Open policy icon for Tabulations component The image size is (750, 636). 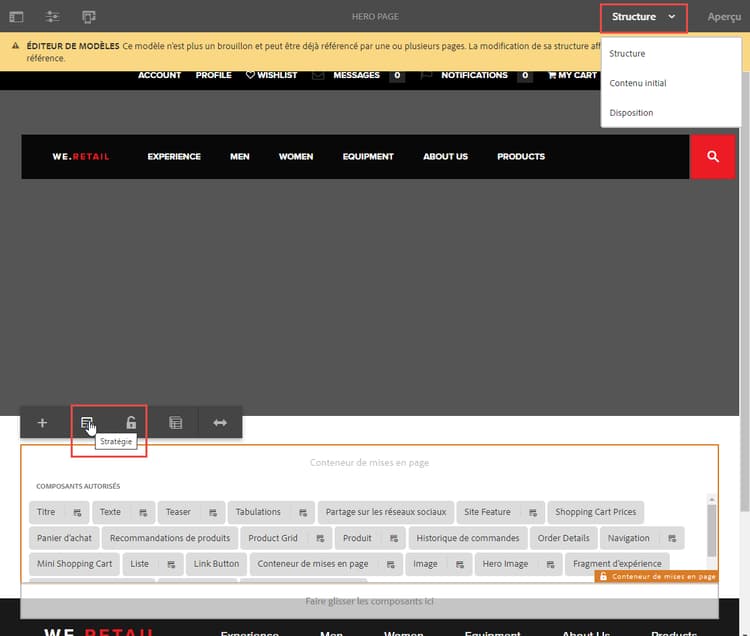pyautogui.click(x=303, y=513)
